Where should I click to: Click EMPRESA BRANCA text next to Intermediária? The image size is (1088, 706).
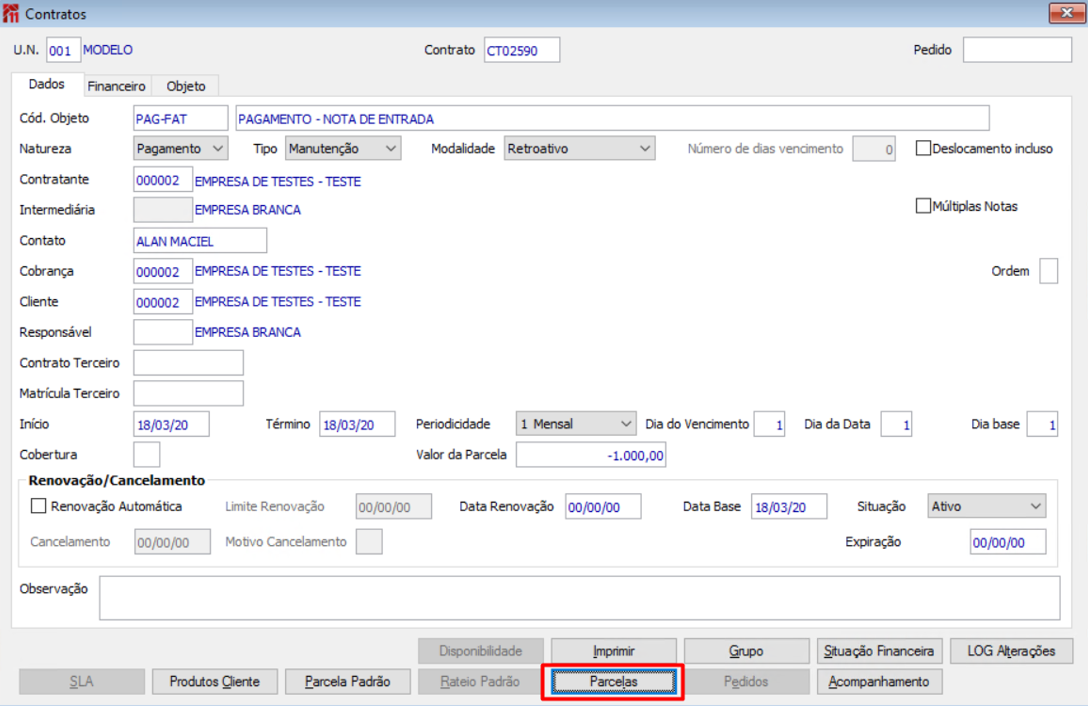(248, 210)
